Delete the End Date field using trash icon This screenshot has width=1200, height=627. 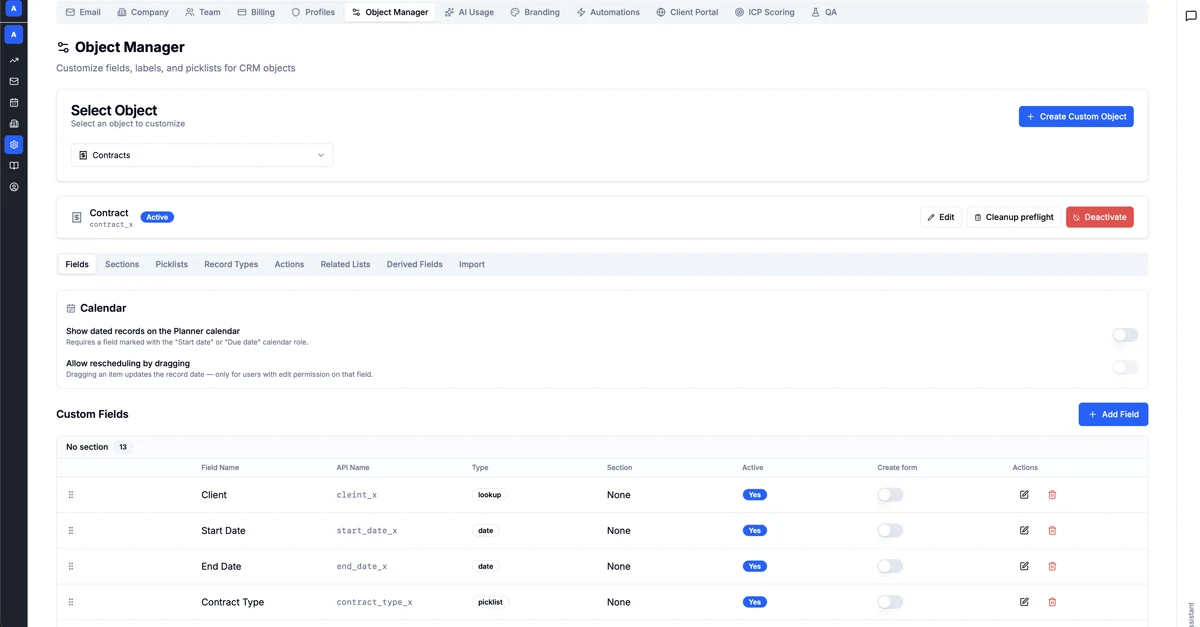click(x=1052, y=566)
